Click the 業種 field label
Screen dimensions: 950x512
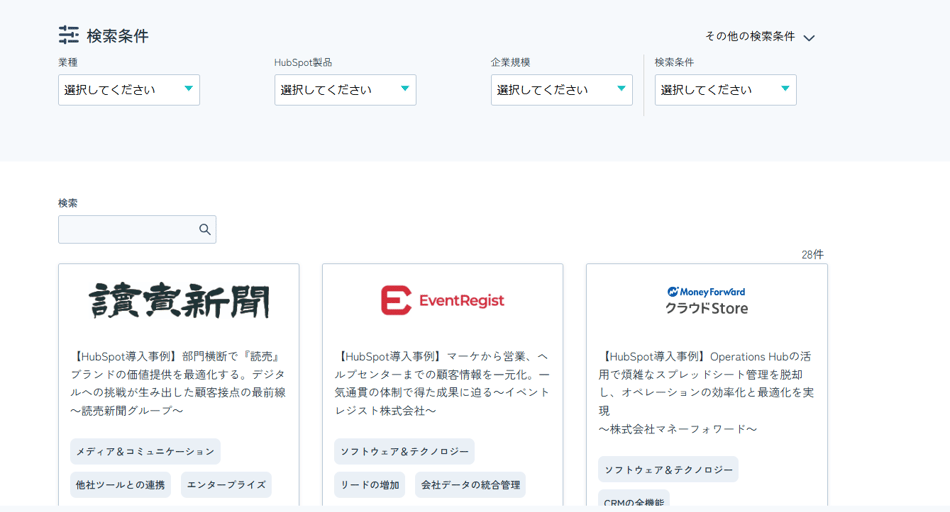click(x=68, y=62)
